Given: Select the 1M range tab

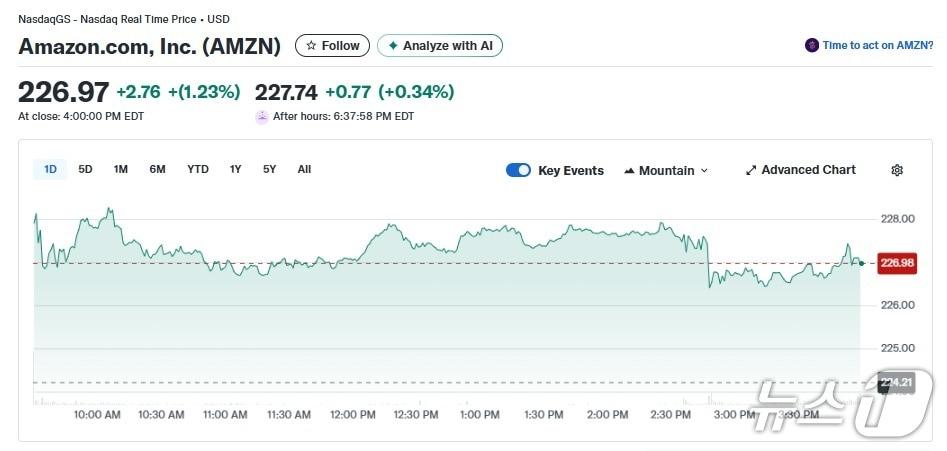Looking at the screenshot, I should [121, 170].
